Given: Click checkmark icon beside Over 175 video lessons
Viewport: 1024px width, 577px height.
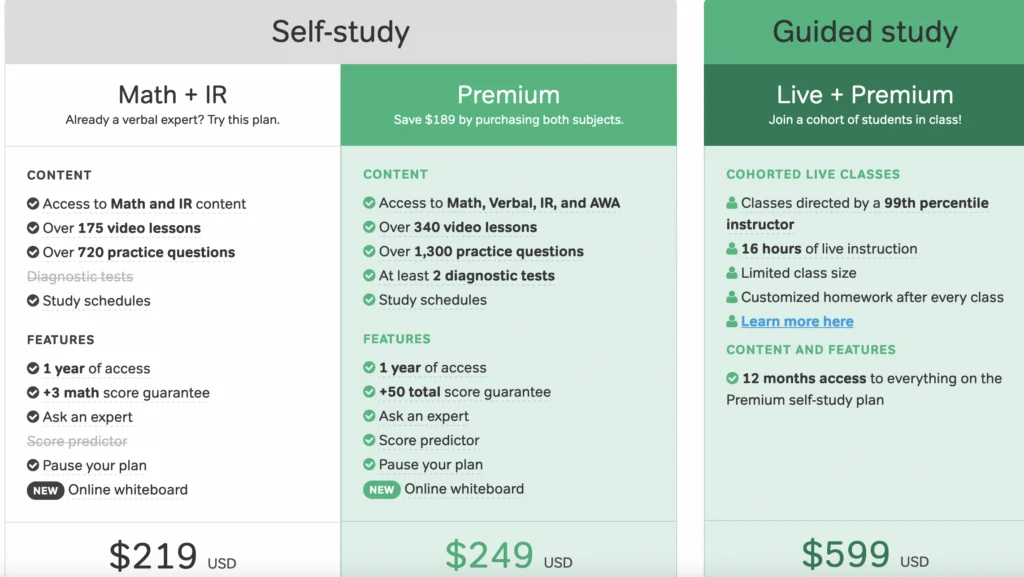Looking at the screenshot, I should click(x=33, y=228).
